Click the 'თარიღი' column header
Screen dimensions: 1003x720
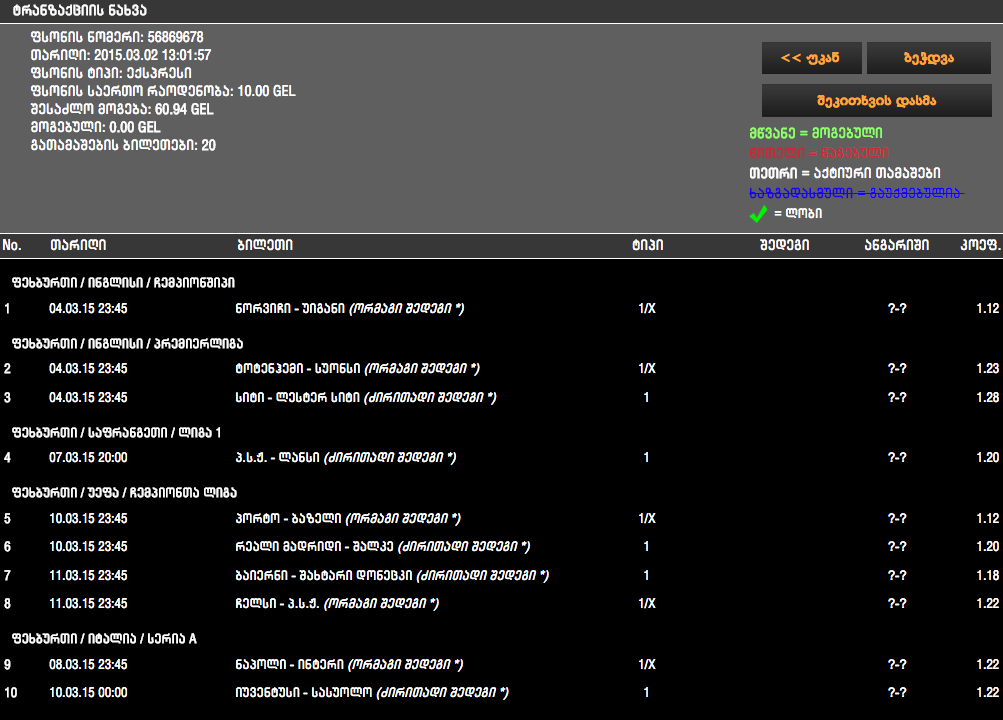78,245
